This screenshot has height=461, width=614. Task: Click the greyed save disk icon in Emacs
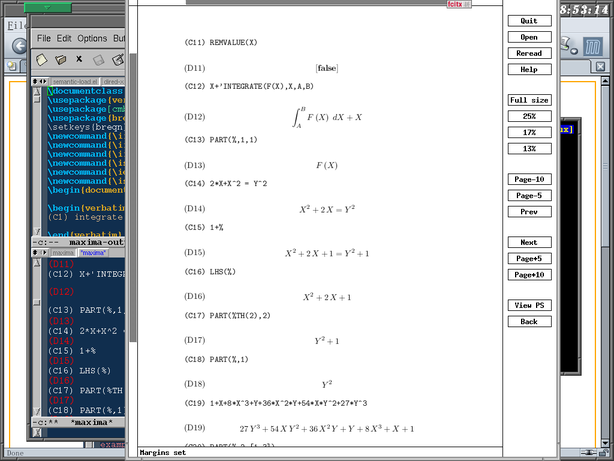click(x=98, y=60)
